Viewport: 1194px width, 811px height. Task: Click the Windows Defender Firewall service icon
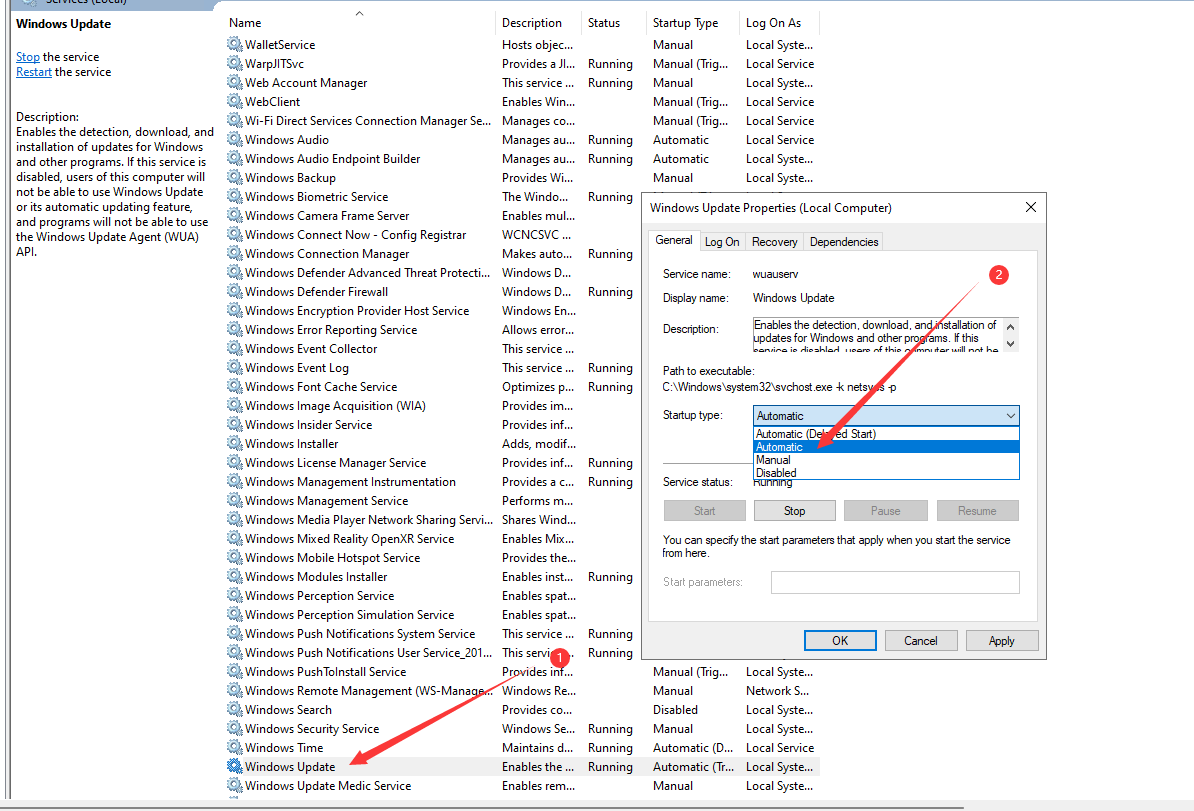(235, 292)
